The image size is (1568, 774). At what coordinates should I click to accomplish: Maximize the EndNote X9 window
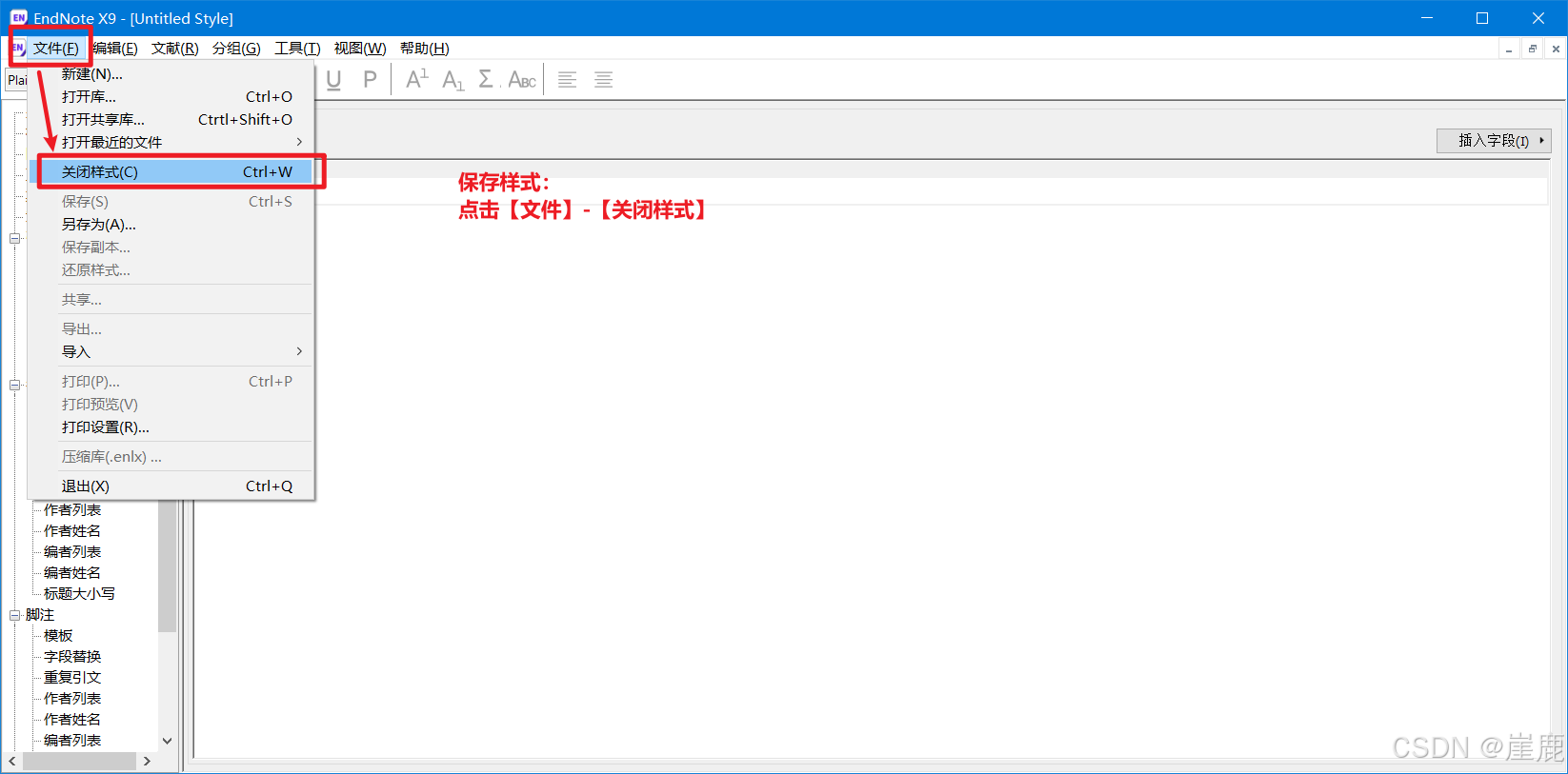tap(1482, 18)
